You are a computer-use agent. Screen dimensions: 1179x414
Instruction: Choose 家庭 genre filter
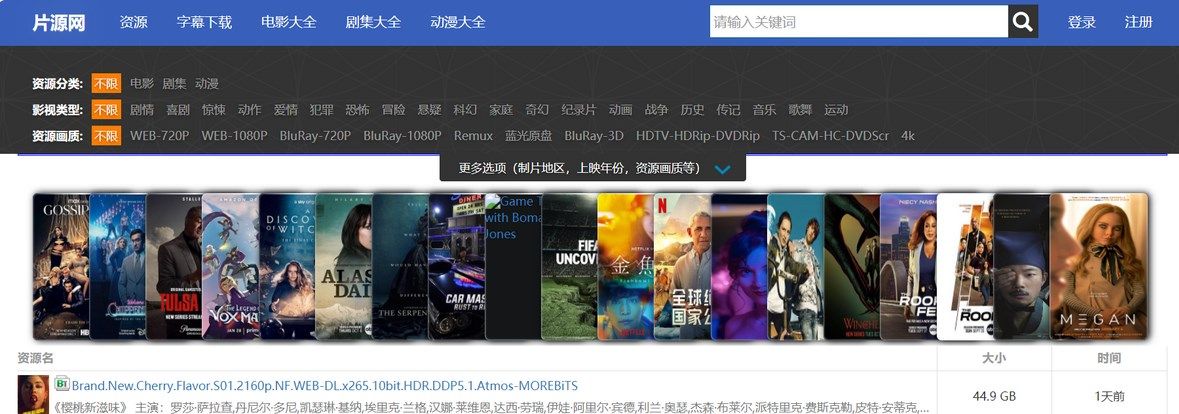(x=502, y=110)
